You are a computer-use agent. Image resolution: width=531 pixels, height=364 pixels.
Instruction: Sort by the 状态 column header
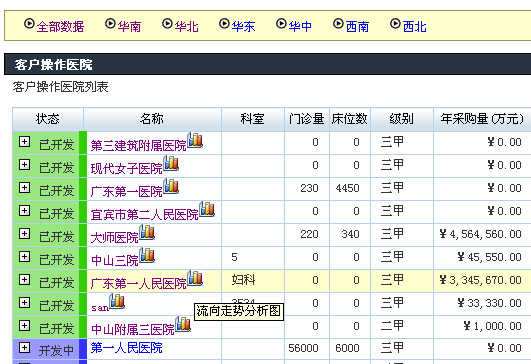coord(48,119)
